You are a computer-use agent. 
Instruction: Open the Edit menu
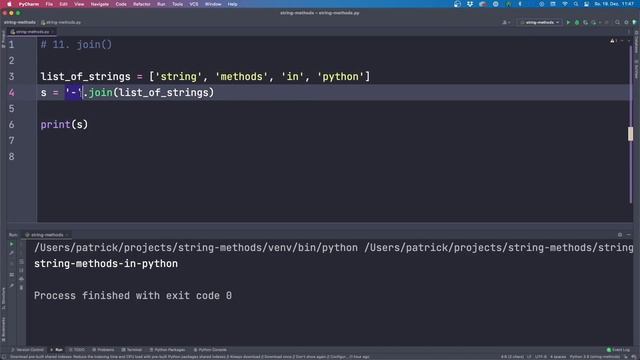point(63,4)
